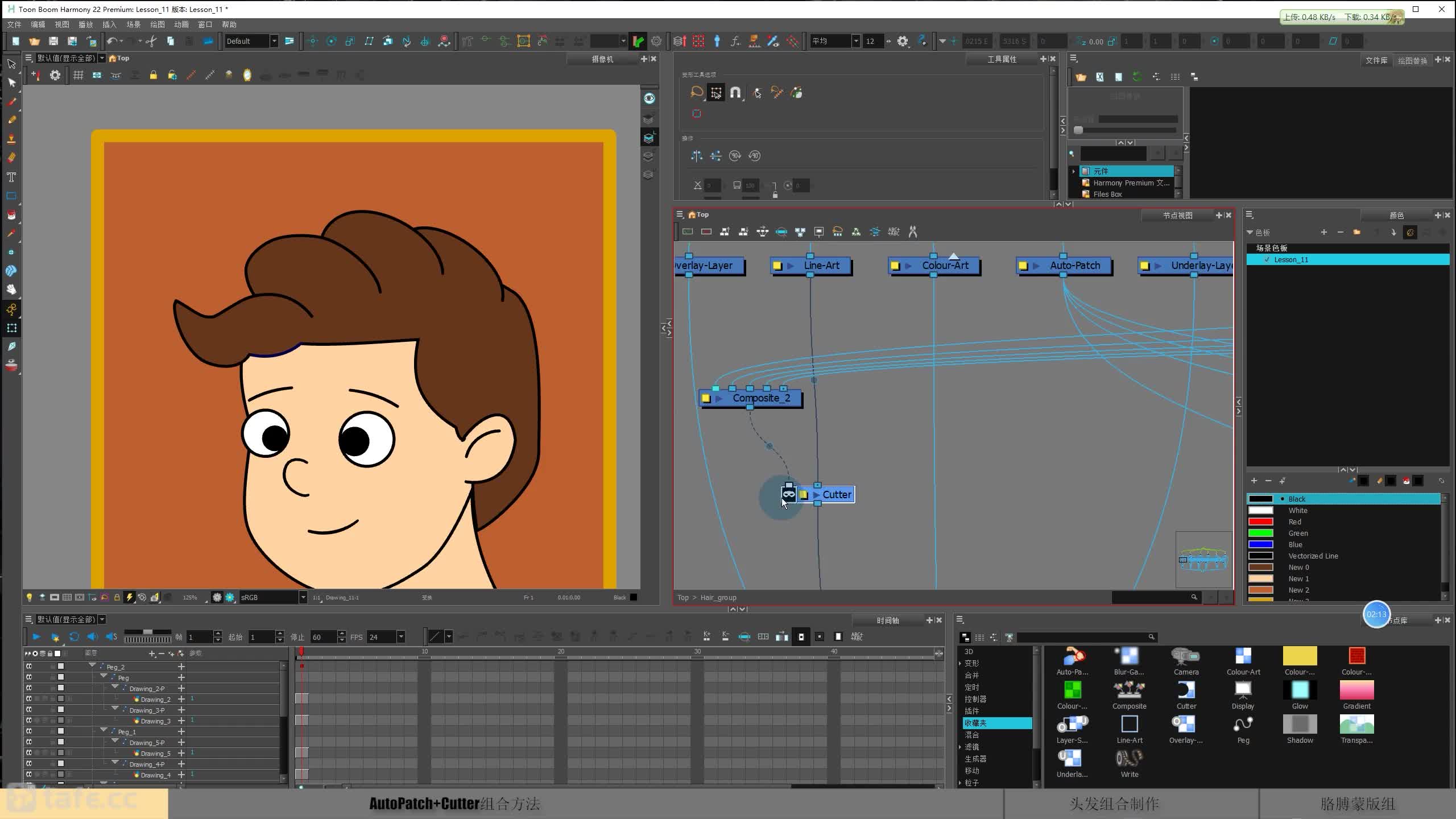Select the Green colour swatch
Screen dimensions: 1456x819
1260,533
